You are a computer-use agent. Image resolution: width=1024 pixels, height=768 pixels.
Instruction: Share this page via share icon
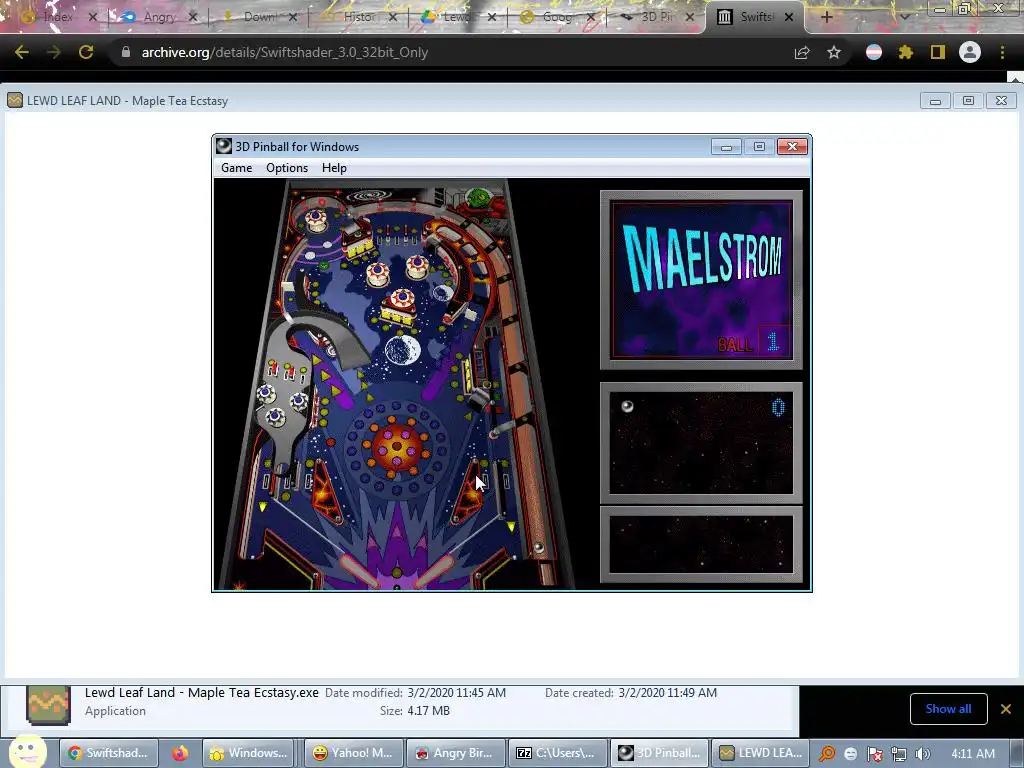point(802,52)
